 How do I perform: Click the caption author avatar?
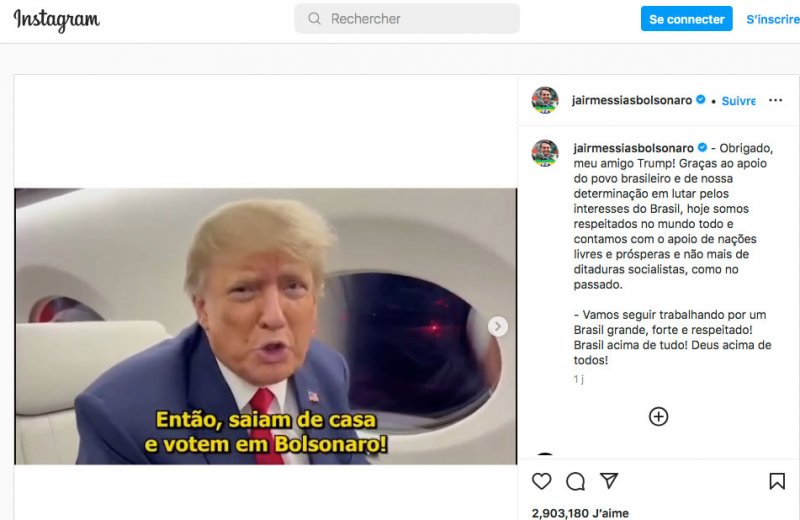click(545, 153)
